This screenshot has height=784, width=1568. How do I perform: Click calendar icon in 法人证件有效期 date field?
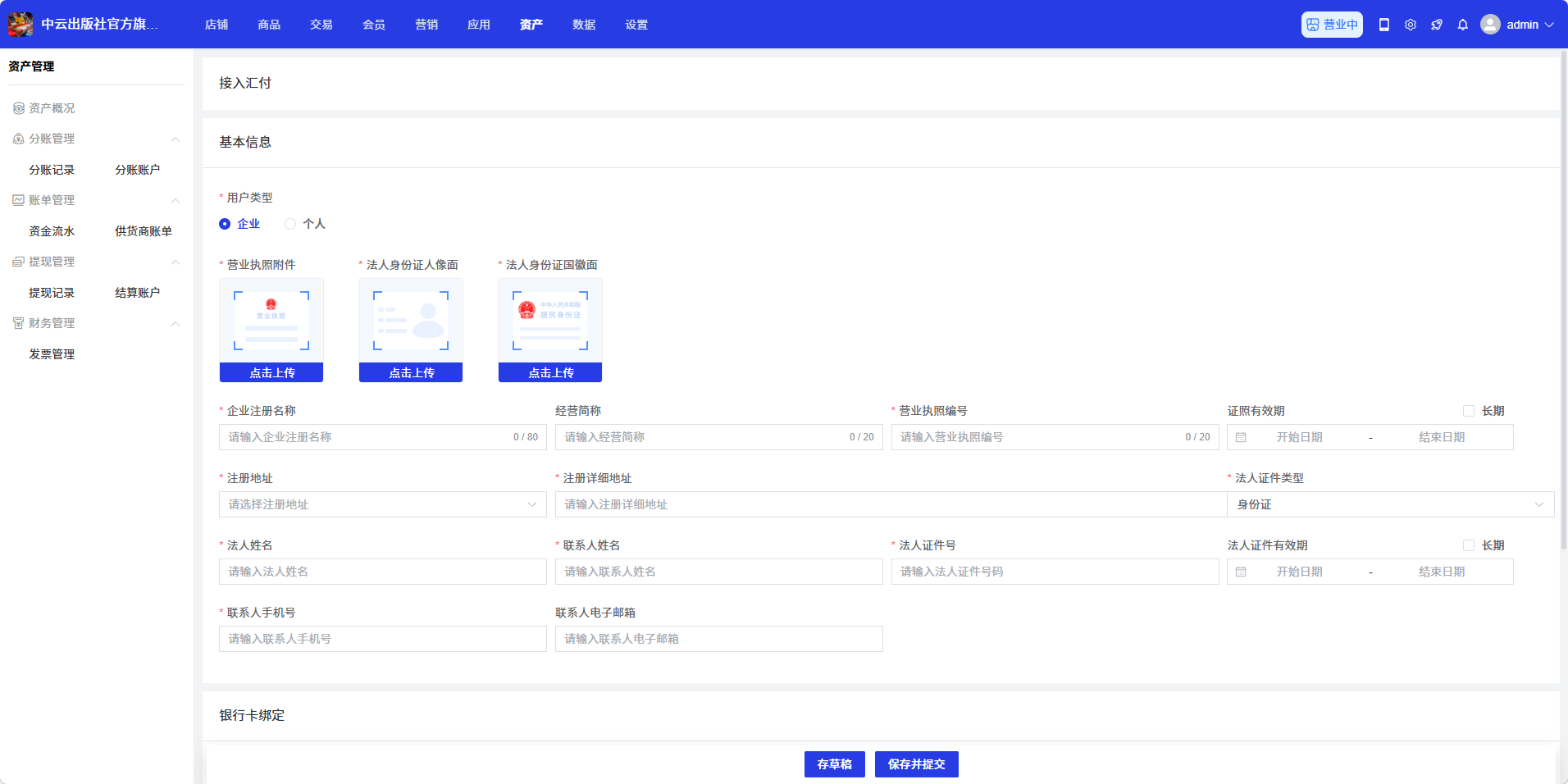[x=1241, y=572]
